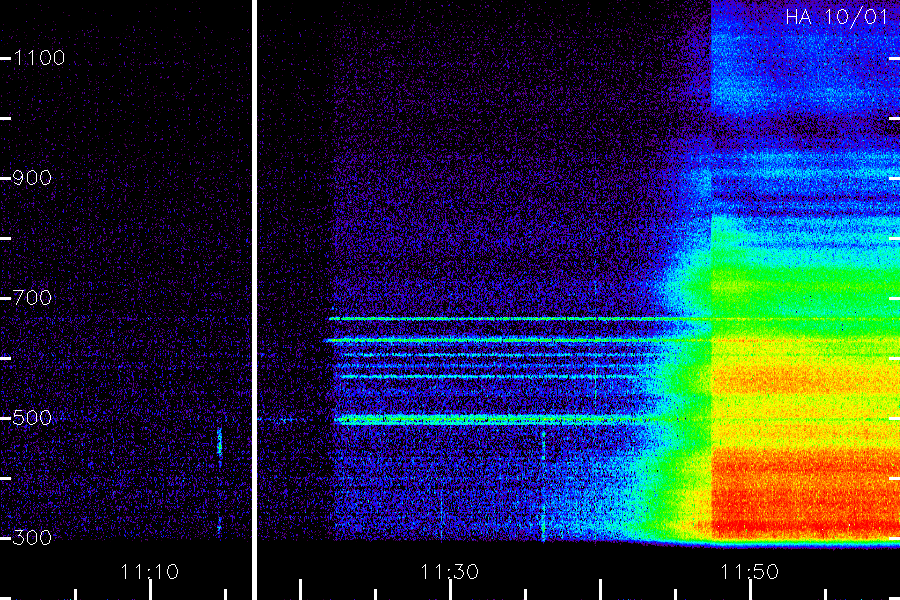The width and height of the screenshot is (900, 600).
Task: Click the 11:50 time axis label
Action: pos(750,572)
